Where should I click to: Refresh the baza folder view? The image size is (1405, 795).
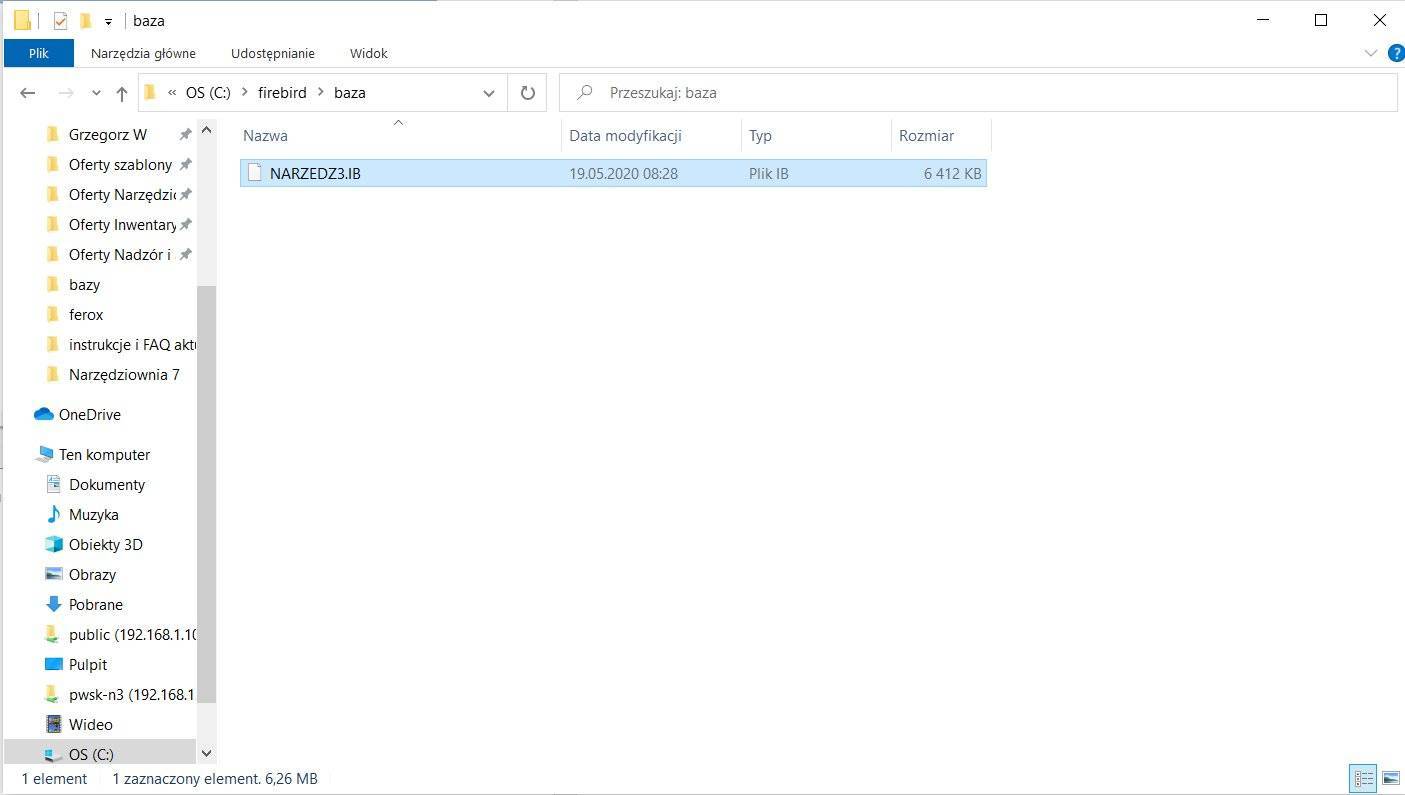527,93
